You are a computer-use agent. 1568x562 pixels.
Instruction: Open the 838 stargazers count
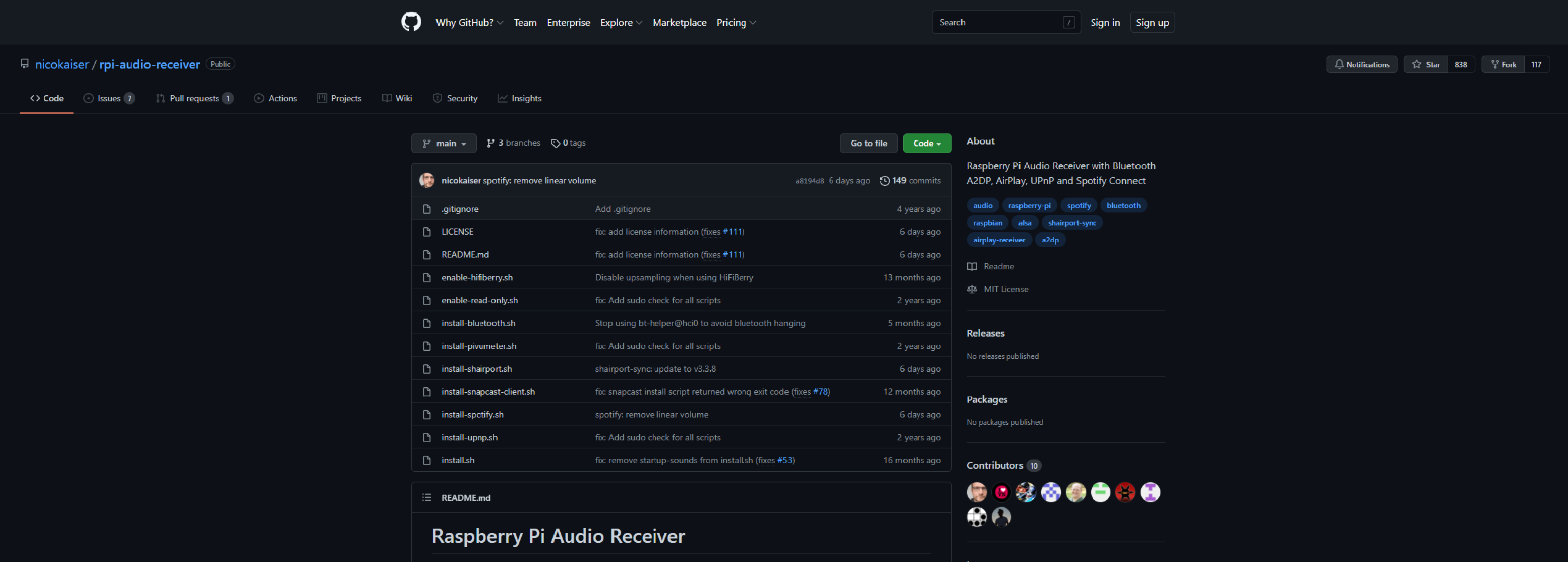(1461, 64)
